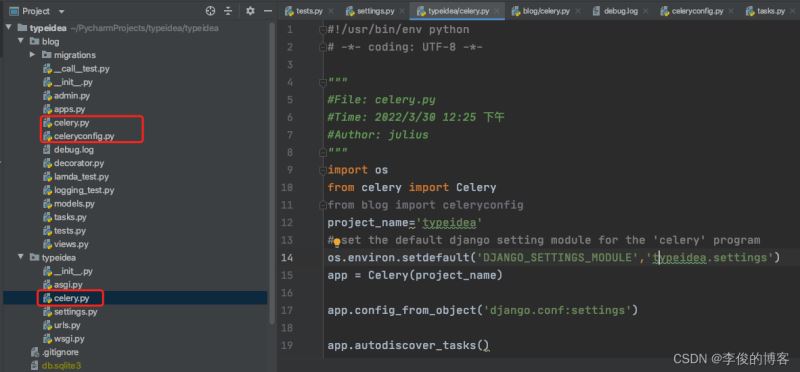Toggle fold marker at line 1 shebang
This screenshot has height=372, width=800.
coord(322,30)
